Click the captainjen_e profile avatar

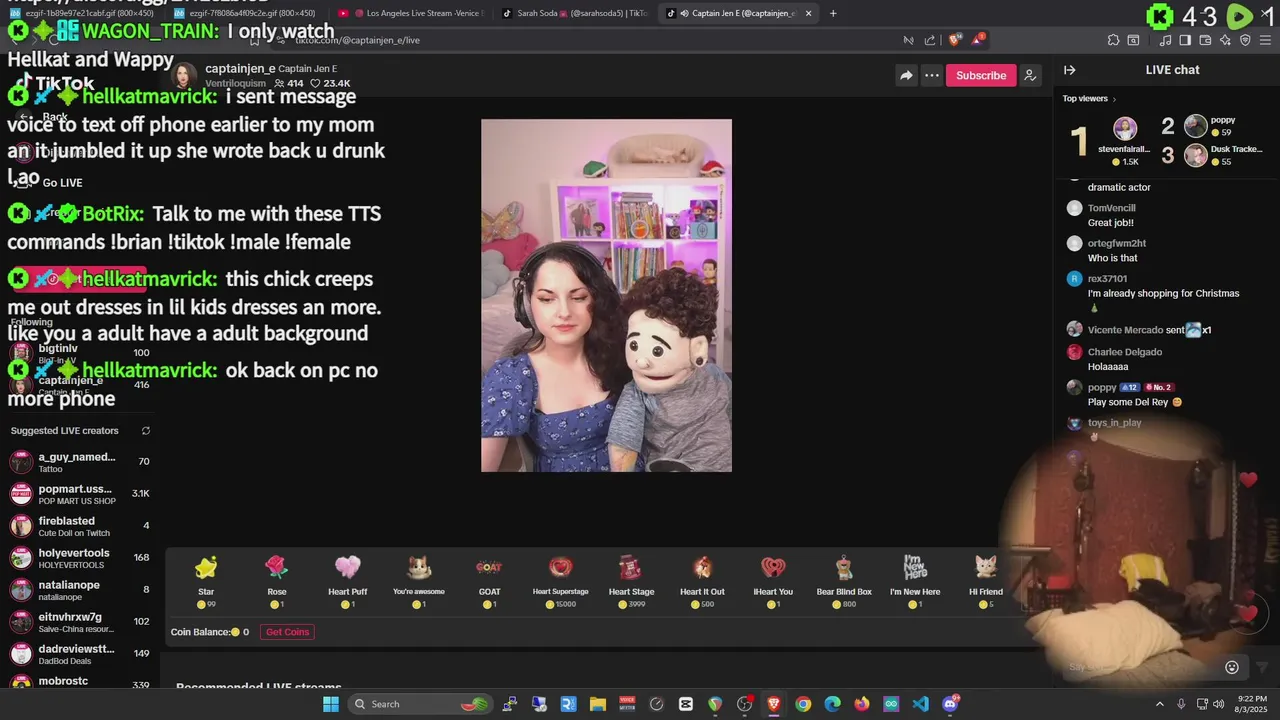click(x=184, y=76)
